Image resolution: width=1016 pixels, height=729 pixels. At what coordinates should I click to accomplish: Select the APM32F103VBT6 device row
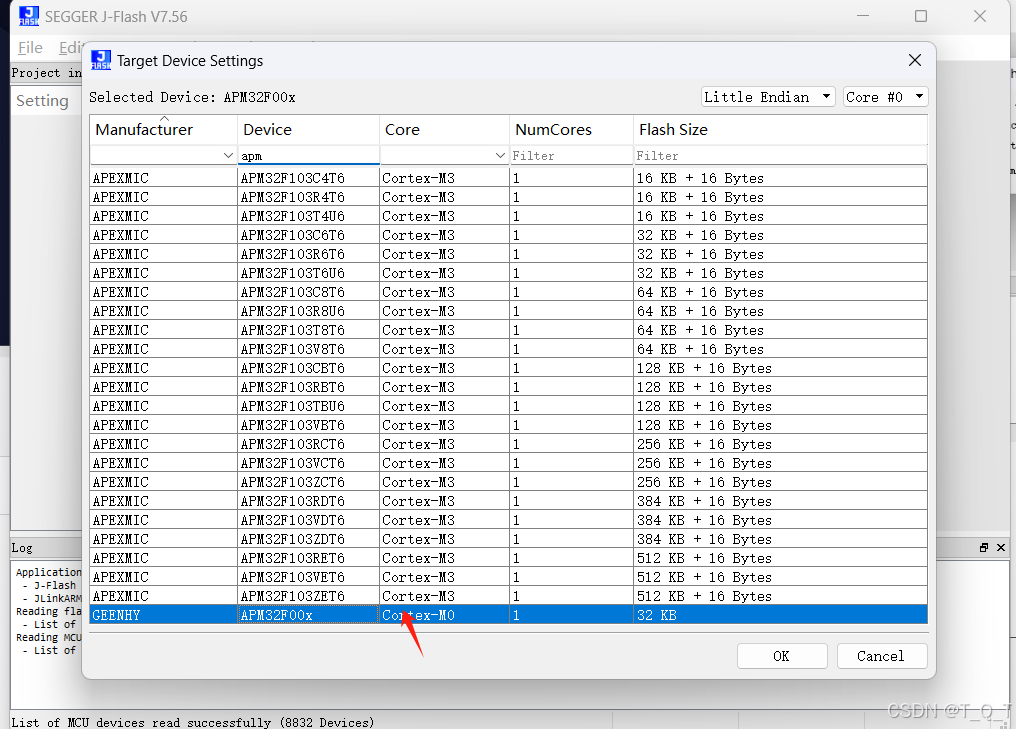pyautogui.click(x=509, y=425)
